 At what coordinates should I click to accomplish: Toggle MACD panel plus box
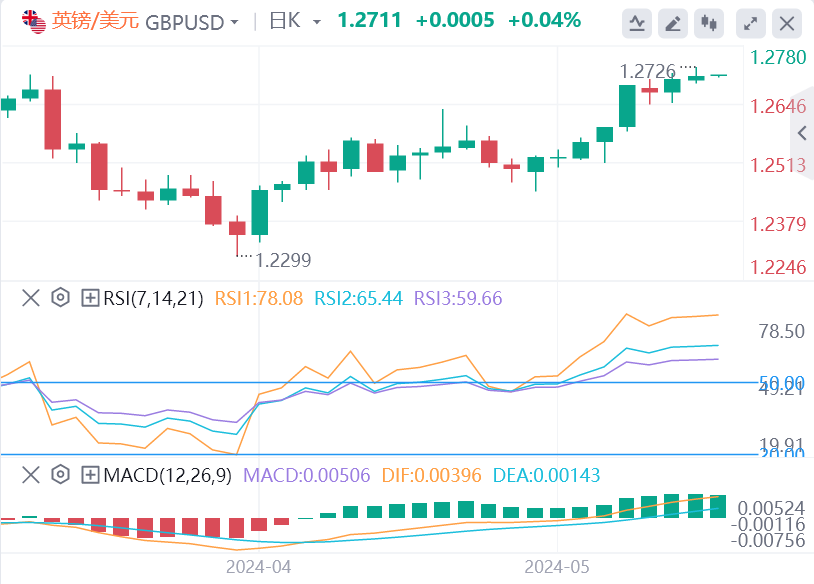click(90, 474)
